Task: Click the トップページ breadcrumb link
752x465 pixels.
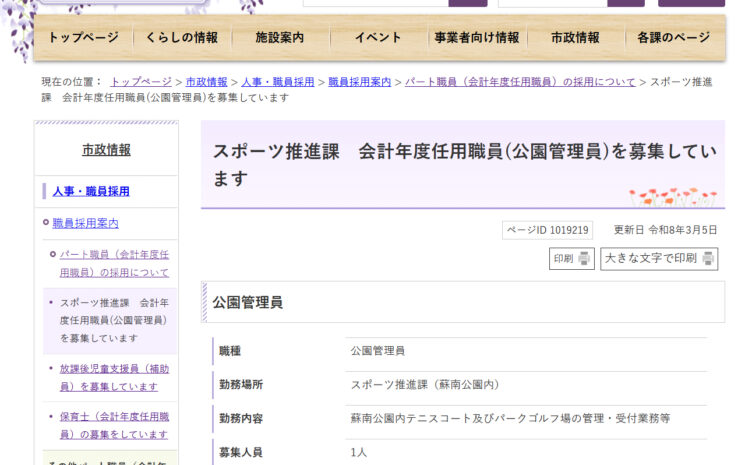Action: [141, 82]
